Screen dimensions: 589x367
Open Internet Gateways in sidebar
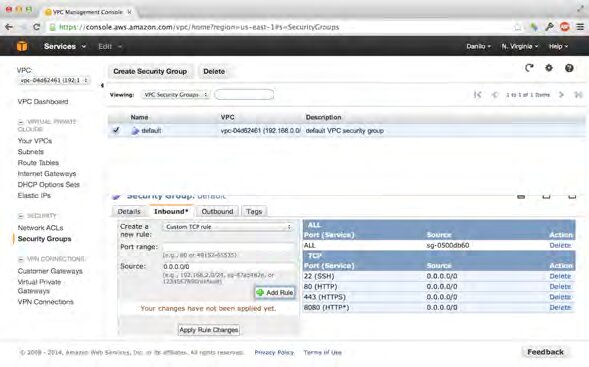47,174
